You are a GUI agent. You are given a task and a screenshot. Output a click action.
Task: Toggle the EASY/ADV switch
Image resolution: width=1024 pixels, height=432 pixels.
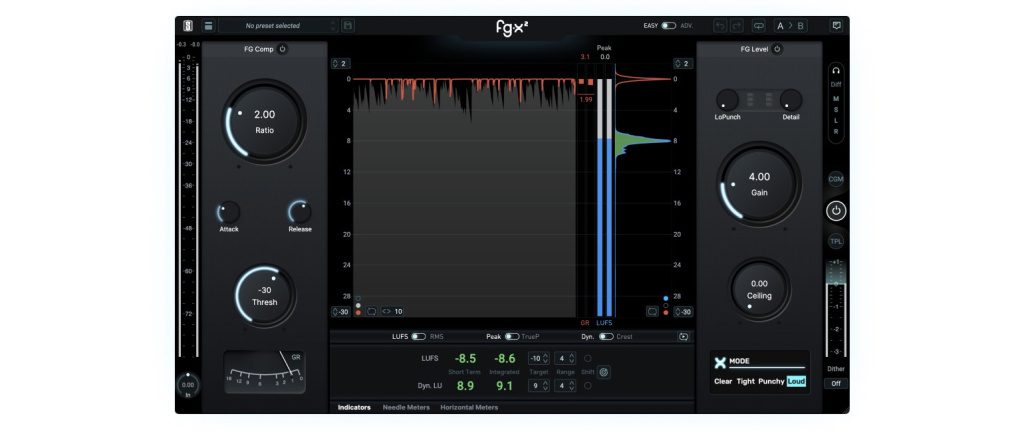(669, 26)
